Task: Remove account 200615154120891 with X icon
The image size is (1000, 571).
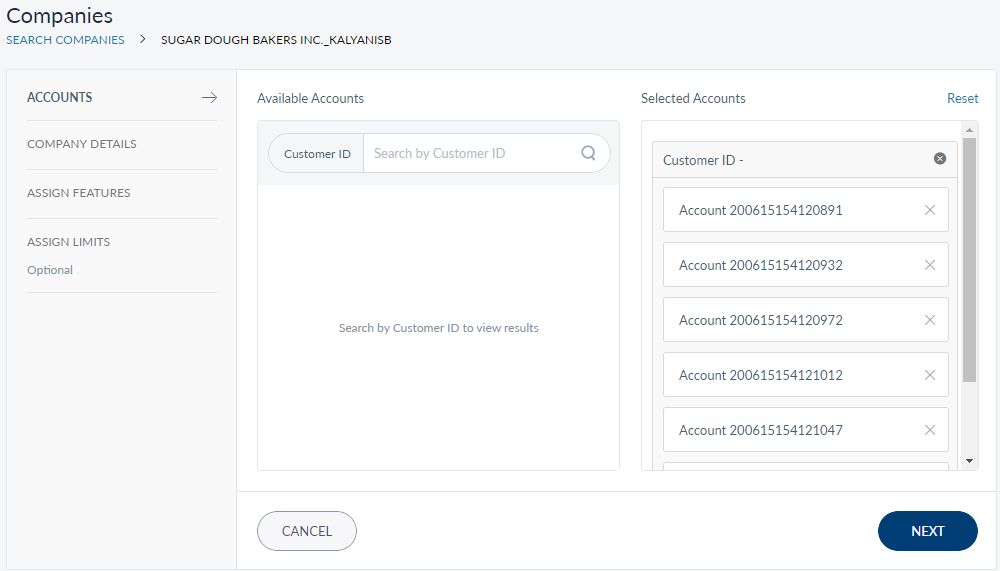Action: [929, 210]
